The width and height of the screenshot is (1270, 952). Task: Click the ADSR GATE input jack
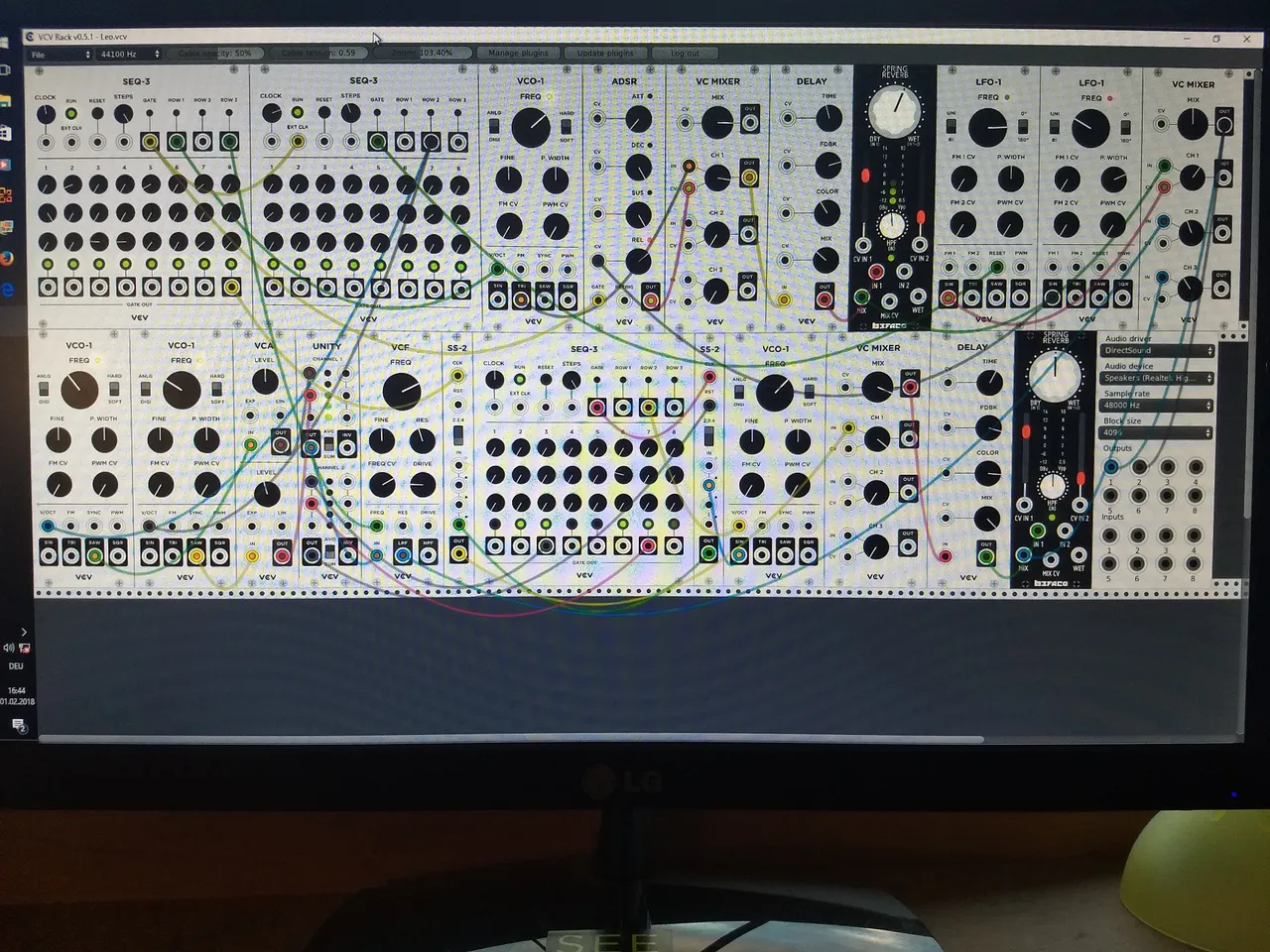coord(597,299)
